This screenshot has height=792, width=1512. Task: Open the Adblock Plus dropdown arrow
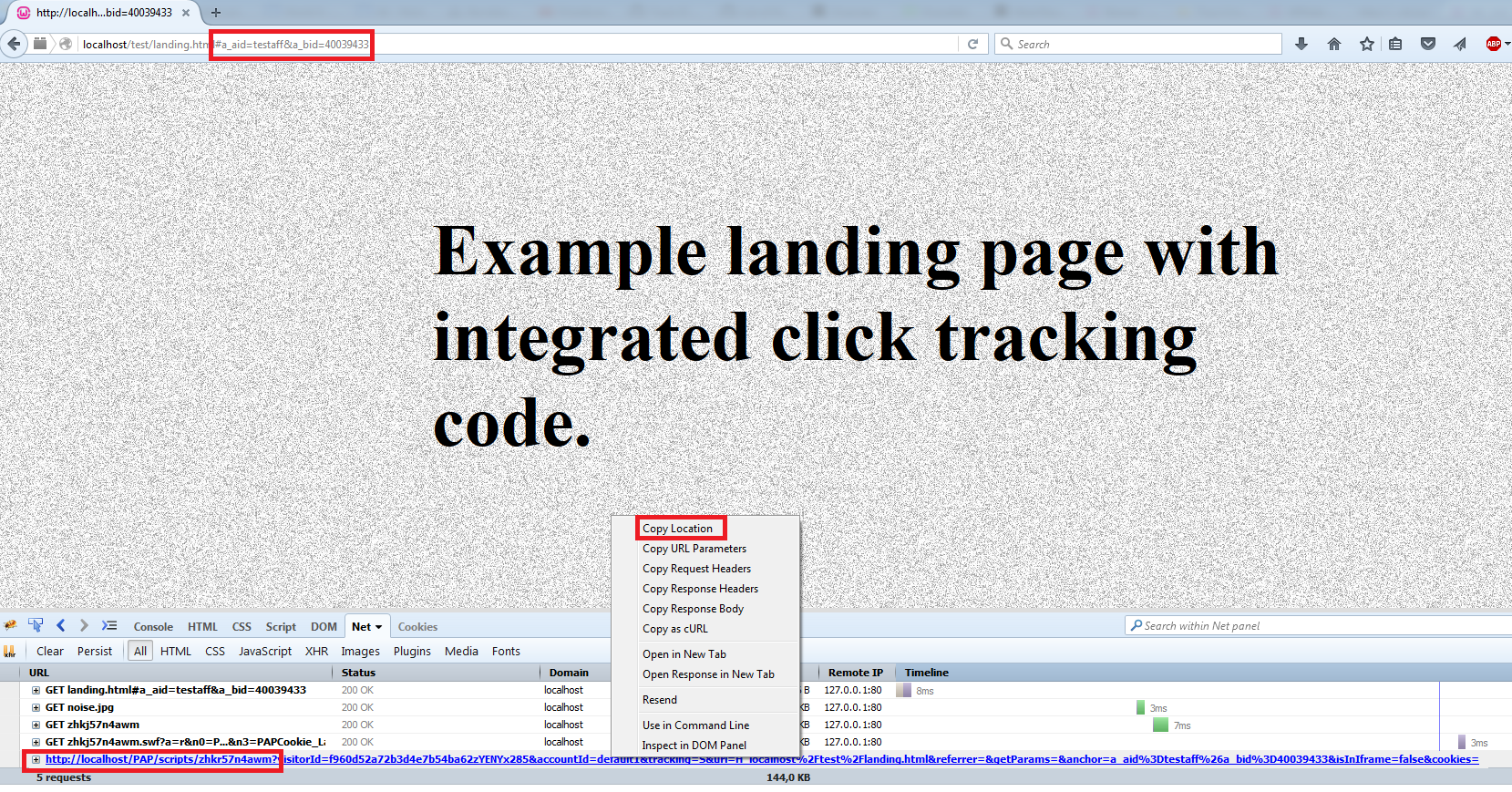pos(1507,44)
